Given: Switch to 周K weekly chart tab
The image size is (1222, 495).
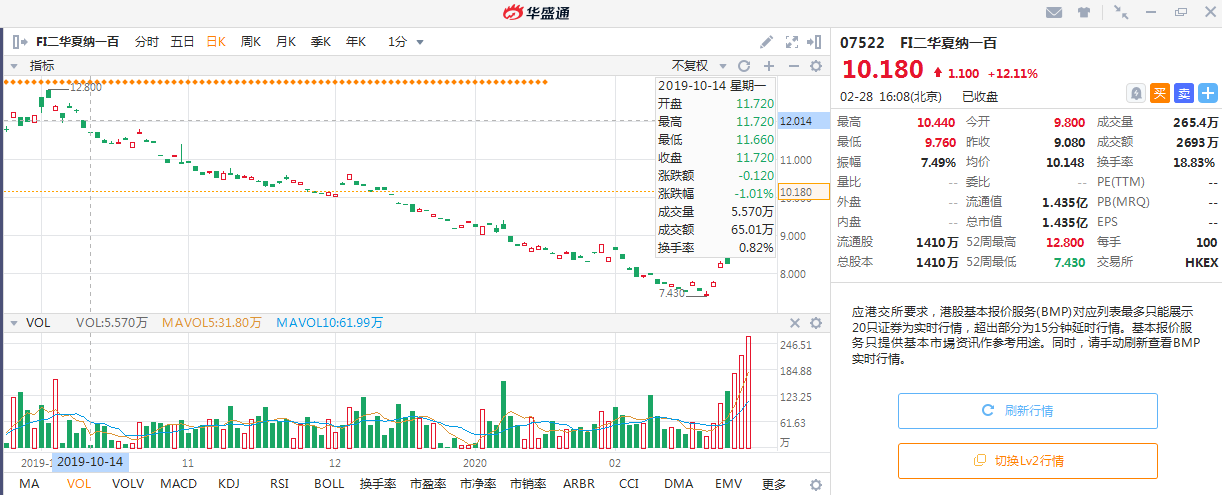Looking at the screenshot, I should point(251,42).
